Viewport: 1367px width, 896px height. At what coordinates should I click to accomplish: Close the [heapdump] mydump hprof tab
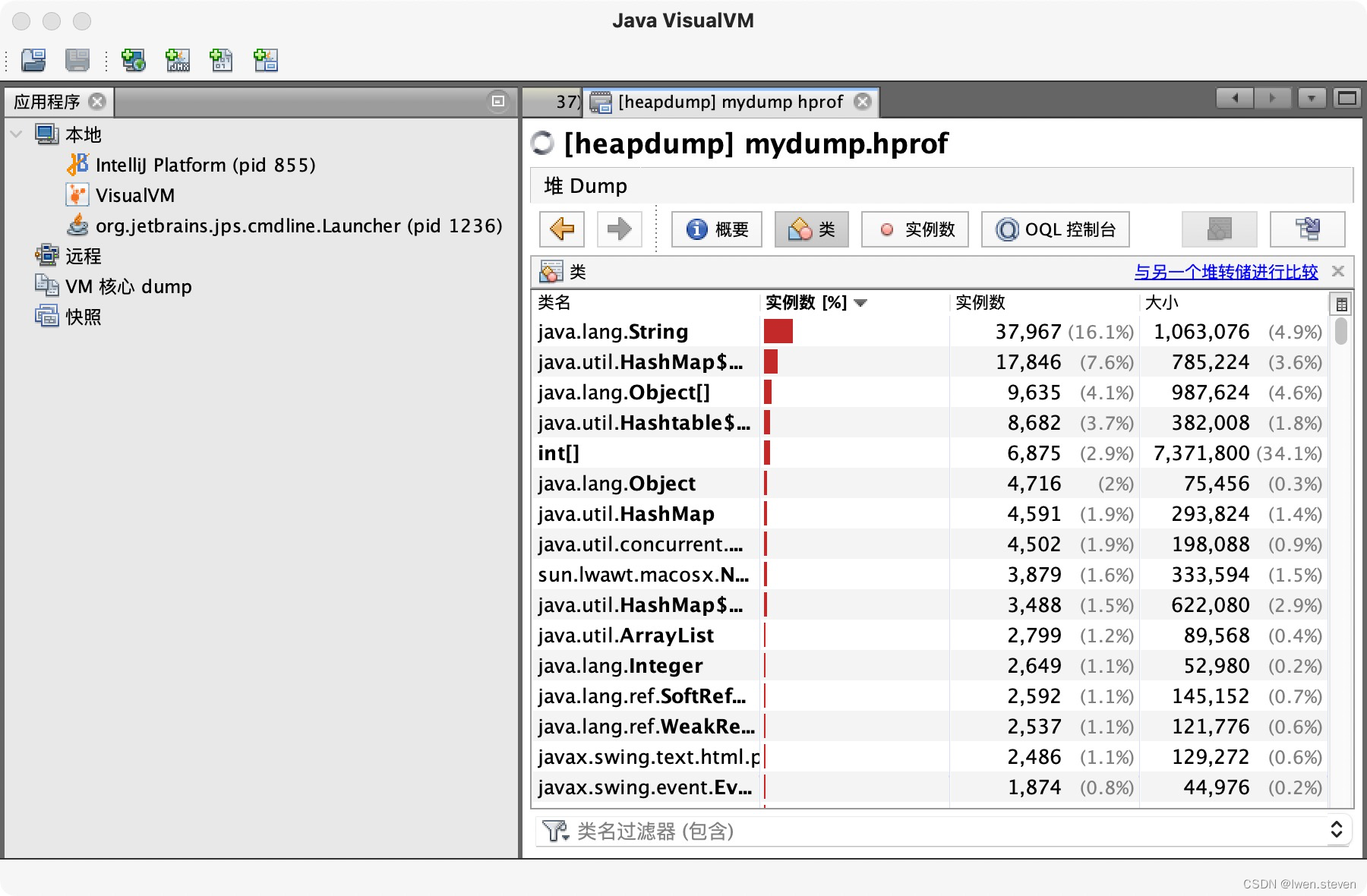[x=863, y=101]
